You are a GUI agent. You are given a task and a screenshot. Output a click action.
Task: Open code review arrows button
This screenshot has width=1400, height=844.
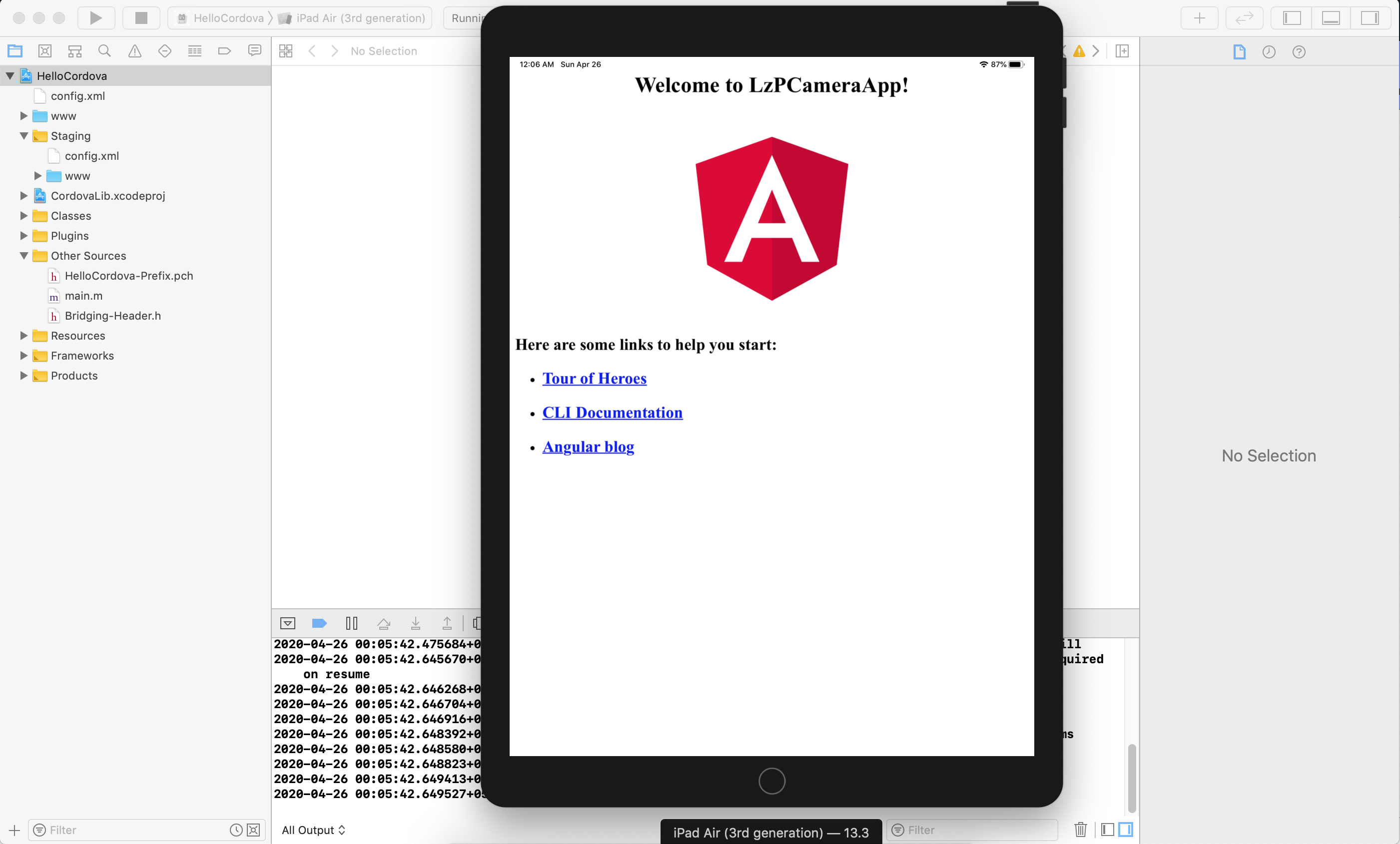click(x=1244, y=18)
